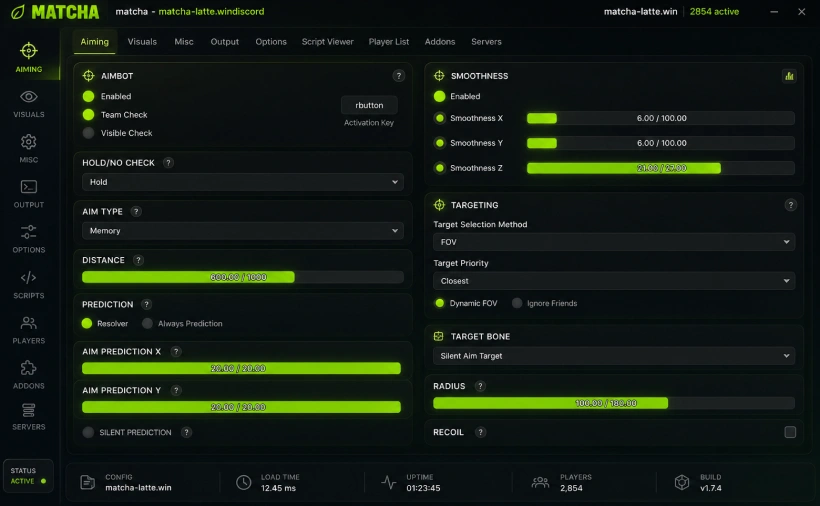This screenshot has width=820, height=506.
Task: Enable Silent Prediction
Action: [88, 432]
